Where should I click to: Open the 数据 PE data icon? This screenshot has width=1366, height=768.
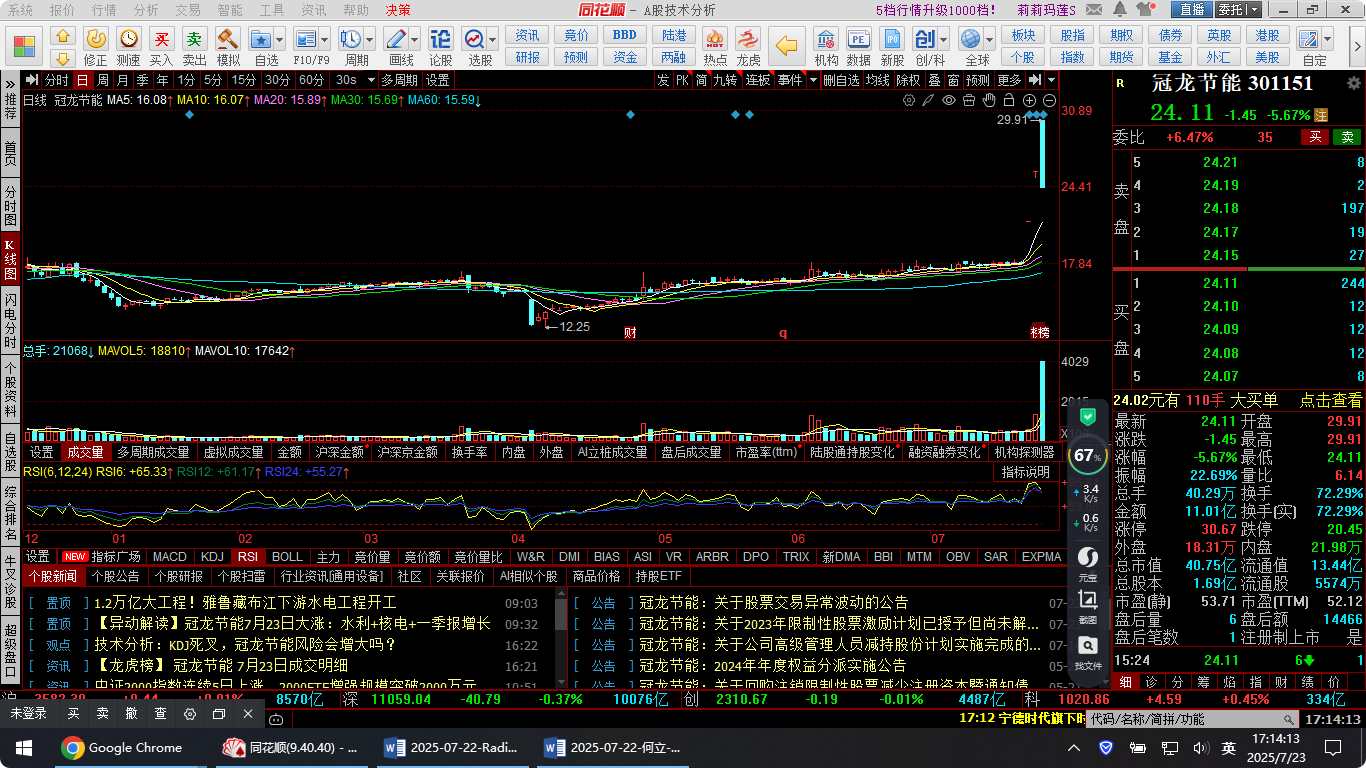click(x=858, y=39)
